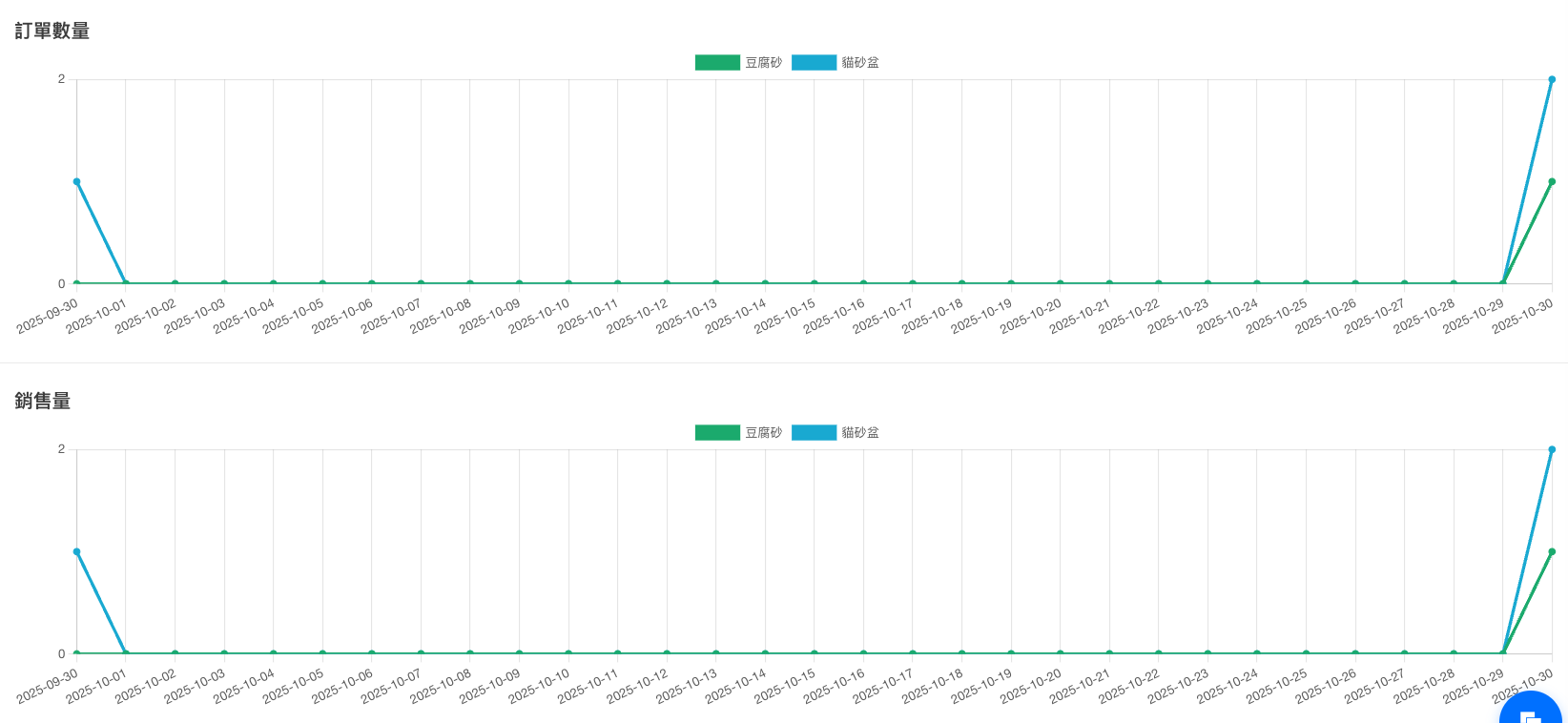Click 貓砂盆 point on 2025-09-30 in 訂單數量

[x=77, y=181]
